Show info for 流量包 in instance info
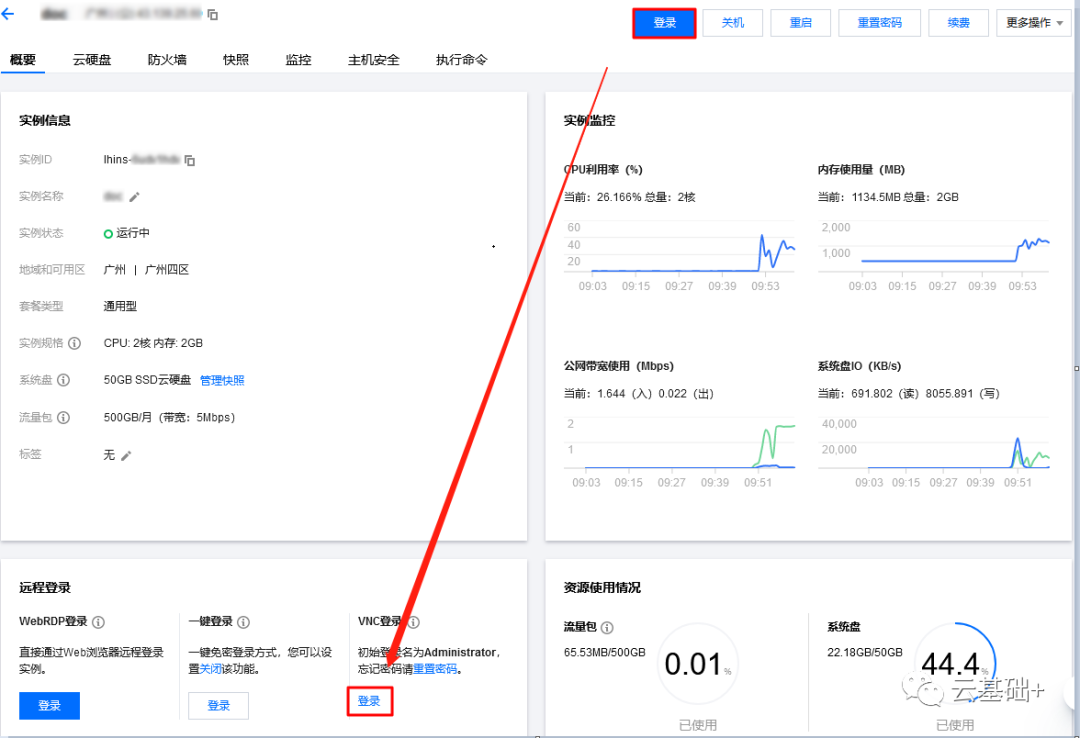This screenshot has width=1080, height=738. click(63, 418)
